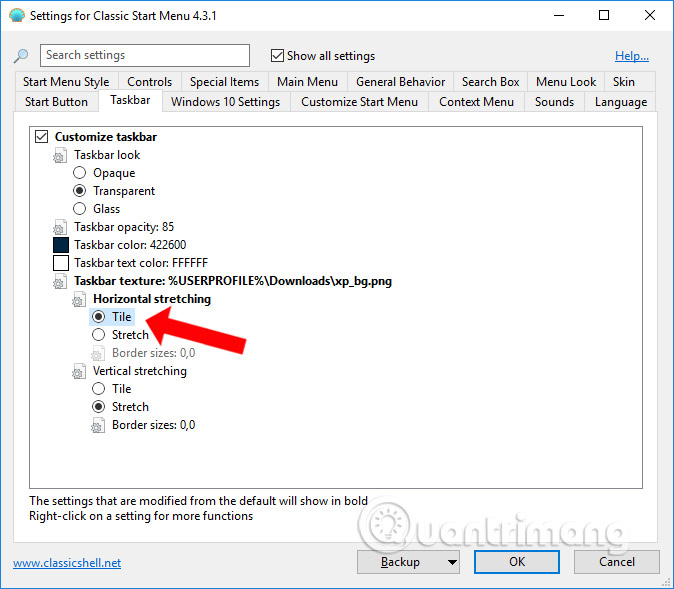Click the settings icon beside Taskbar look
This screenshot has width=674, height=589.
tap(60, 155)
